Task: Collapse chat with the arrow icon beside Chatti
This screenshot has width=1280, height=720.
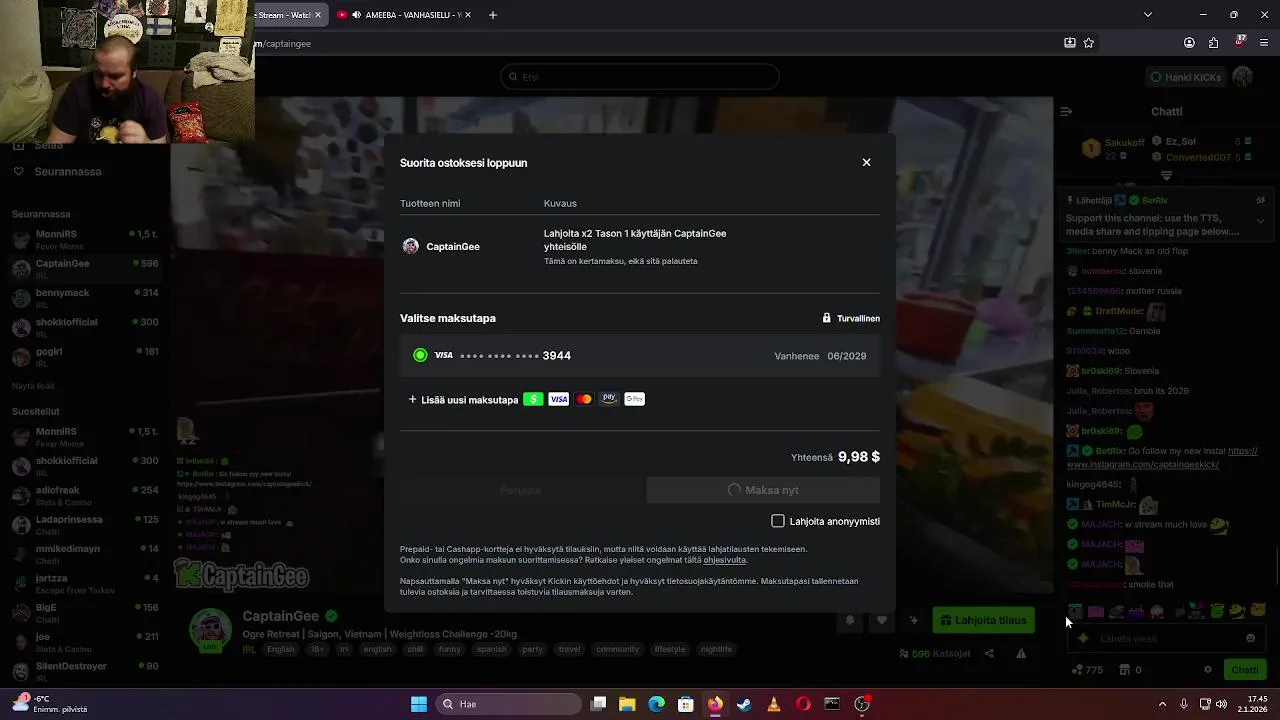Action: [1066, 111]
